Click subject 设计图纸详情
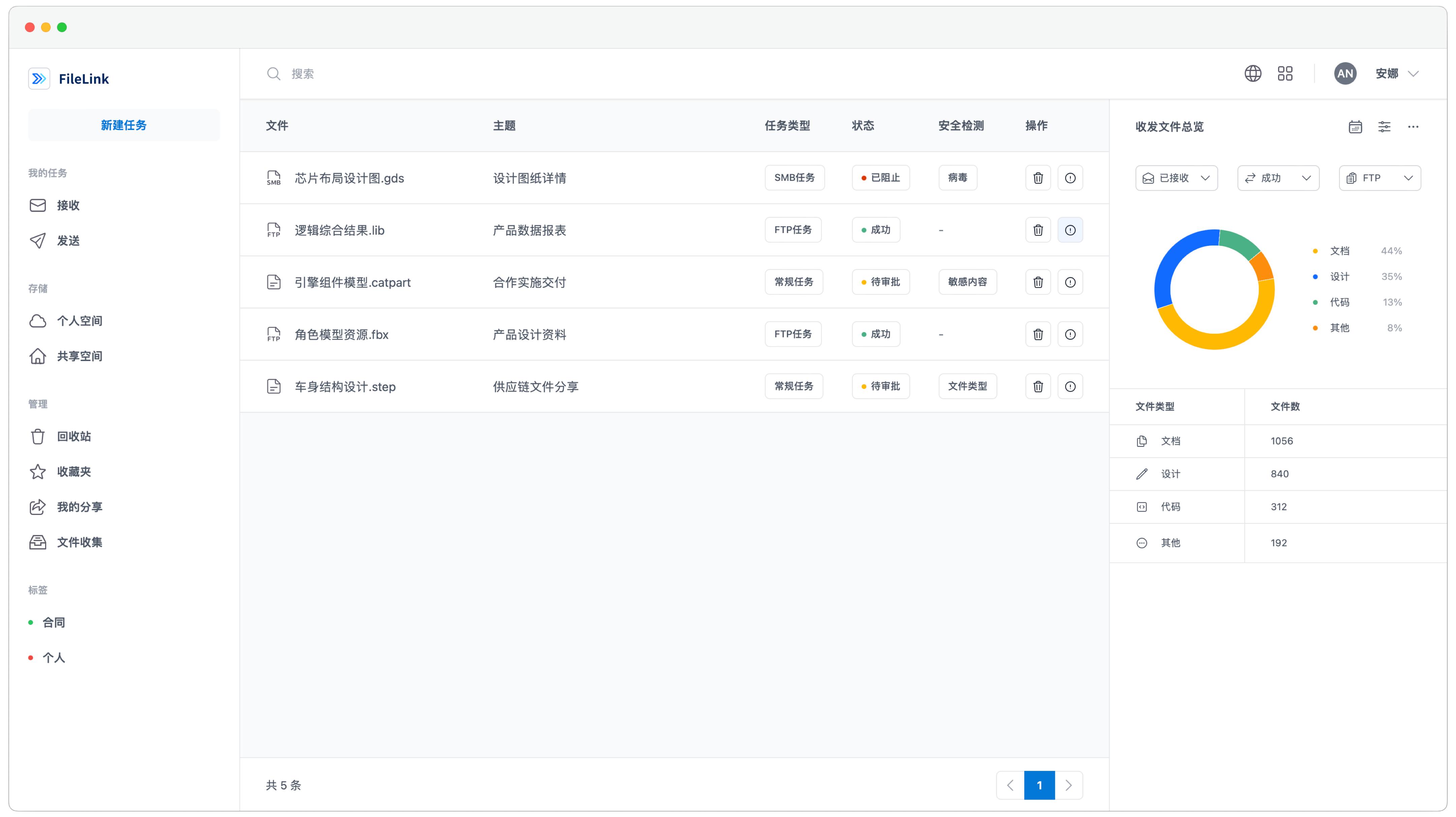Viewport: 1456px width, 817px height. tap(530, 178)
